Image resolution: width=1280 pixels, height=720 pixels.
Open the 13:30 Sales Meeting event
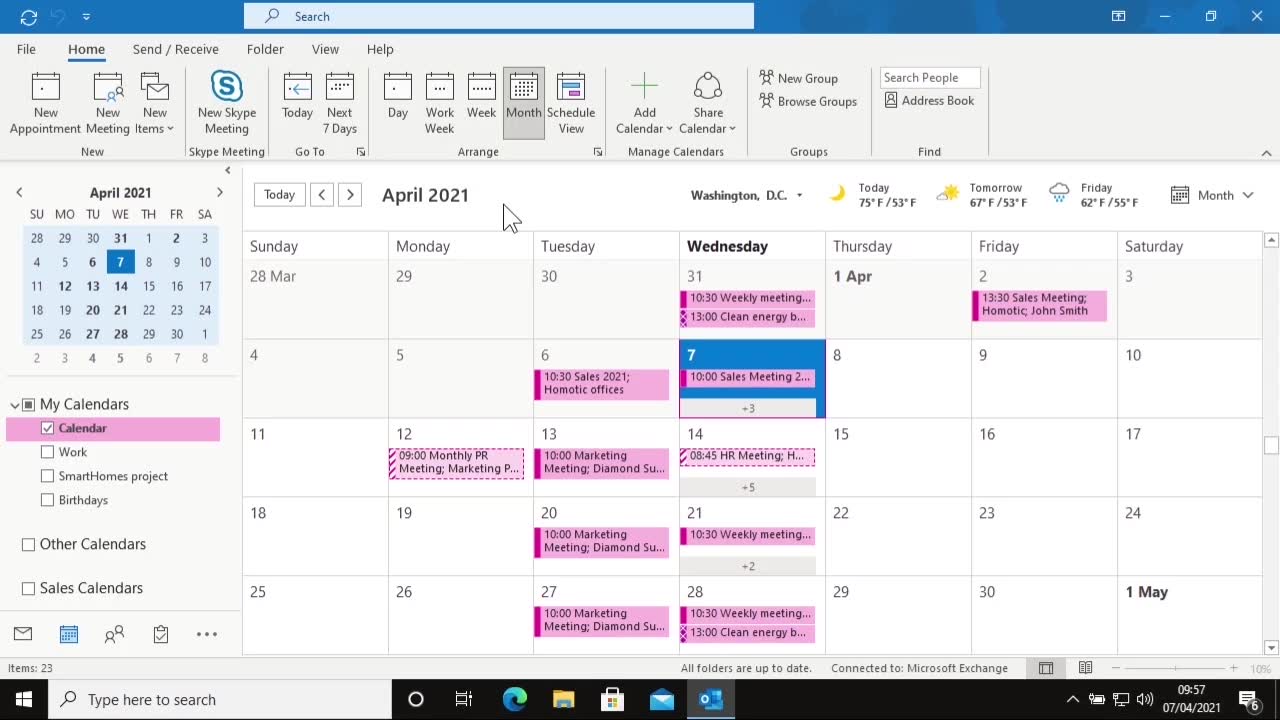(1040, 304)
